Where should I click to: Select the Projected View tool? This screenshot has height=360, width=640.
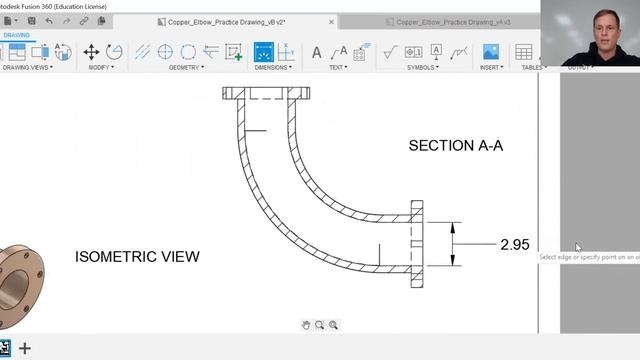[17, 52]
